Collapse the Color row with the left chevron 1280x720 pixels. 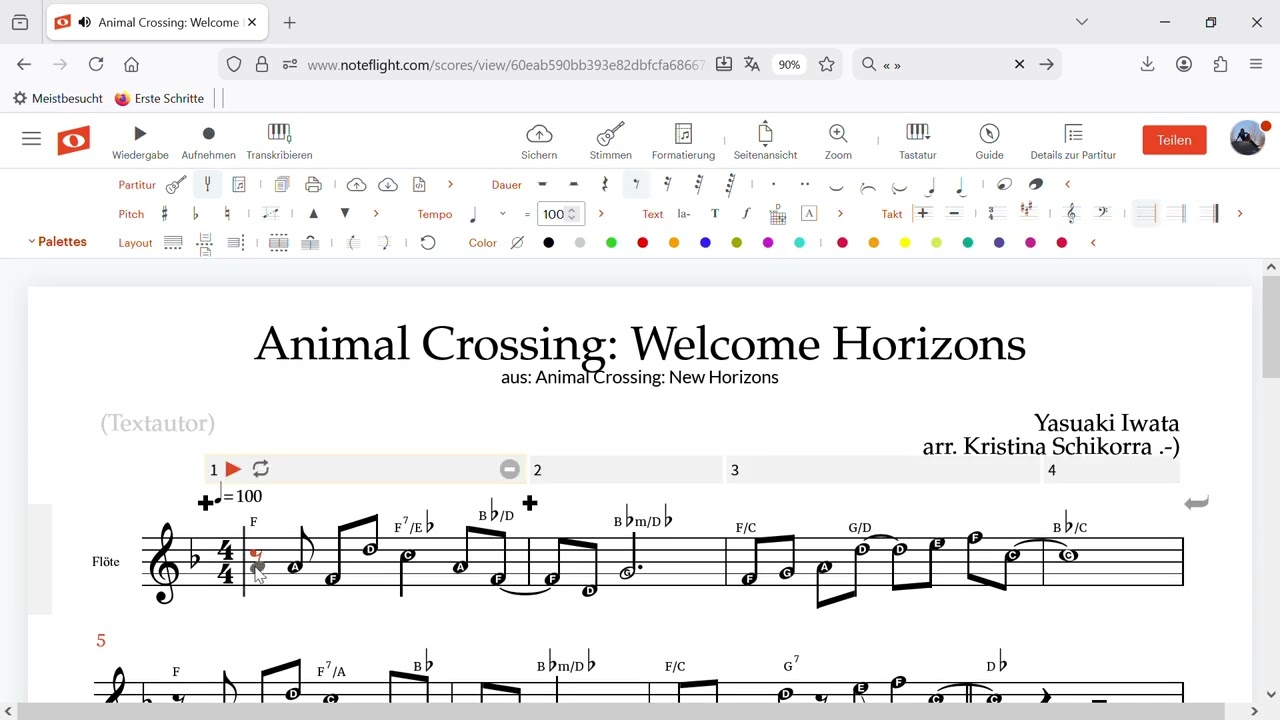[1093, 243]
